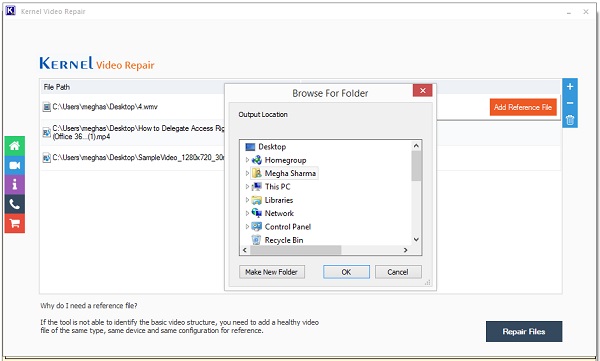This screenshot has height=361, width=600.
Task: Click the Add Reference File button
Action: tap(523, 107)
